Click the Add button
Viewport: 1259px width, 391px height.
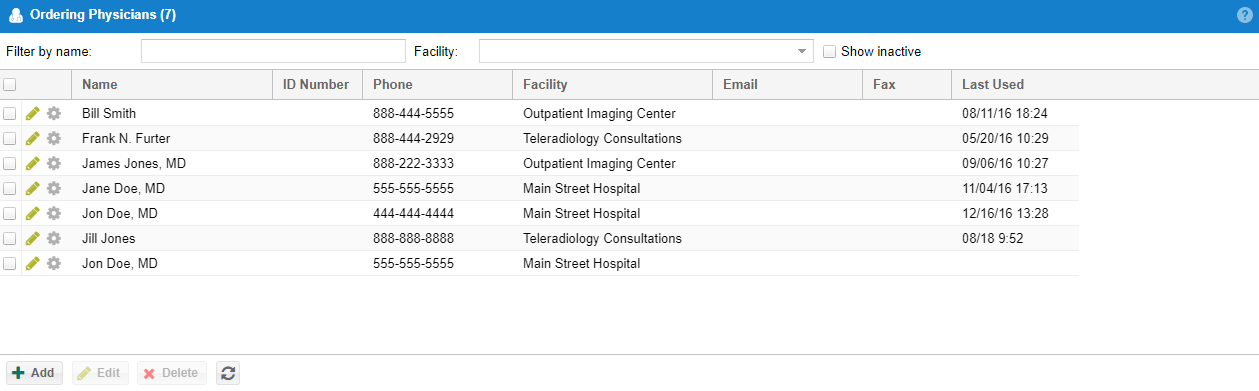(34, 373)
